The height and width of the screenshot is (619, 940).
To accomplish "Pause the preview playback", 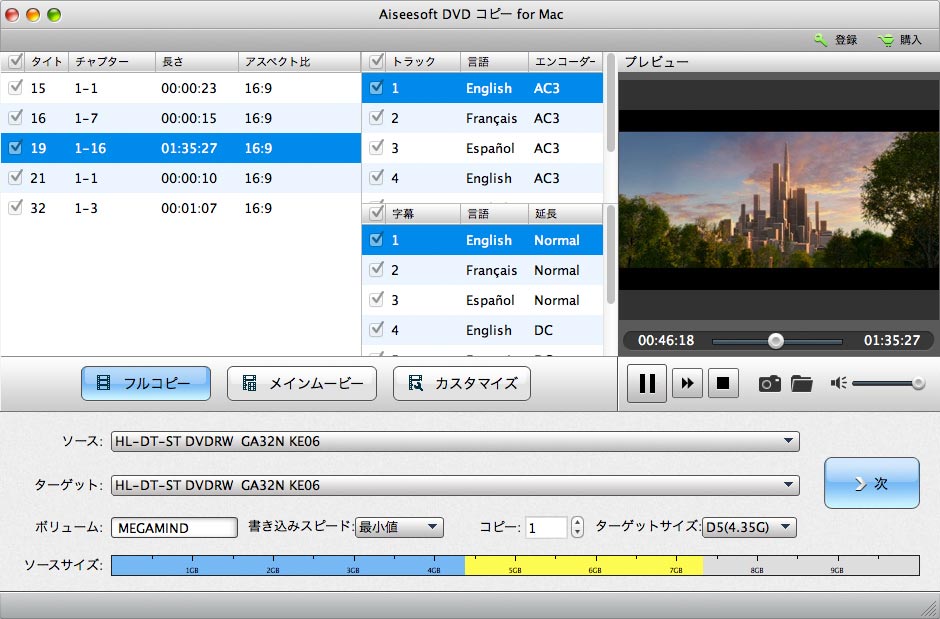I will (x=647, y=383).
